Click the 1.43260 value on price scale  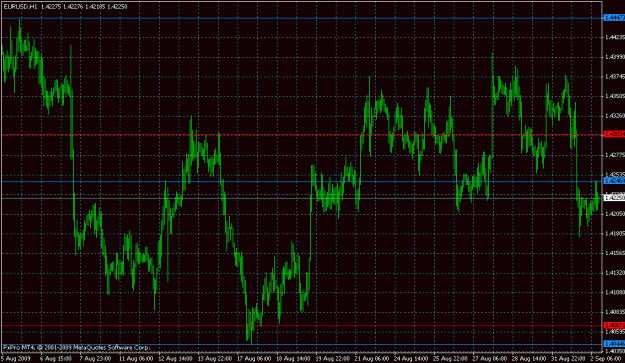(615, 116)
